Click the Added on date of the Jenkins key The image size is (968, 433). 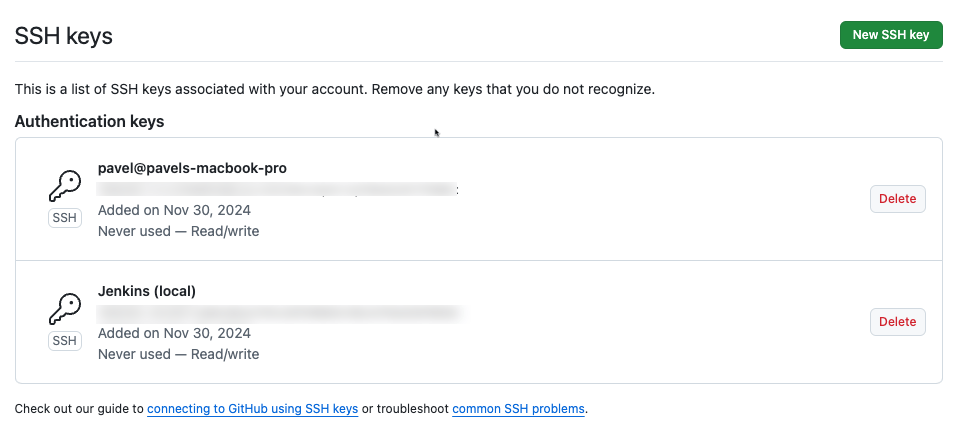click(174, 333)
